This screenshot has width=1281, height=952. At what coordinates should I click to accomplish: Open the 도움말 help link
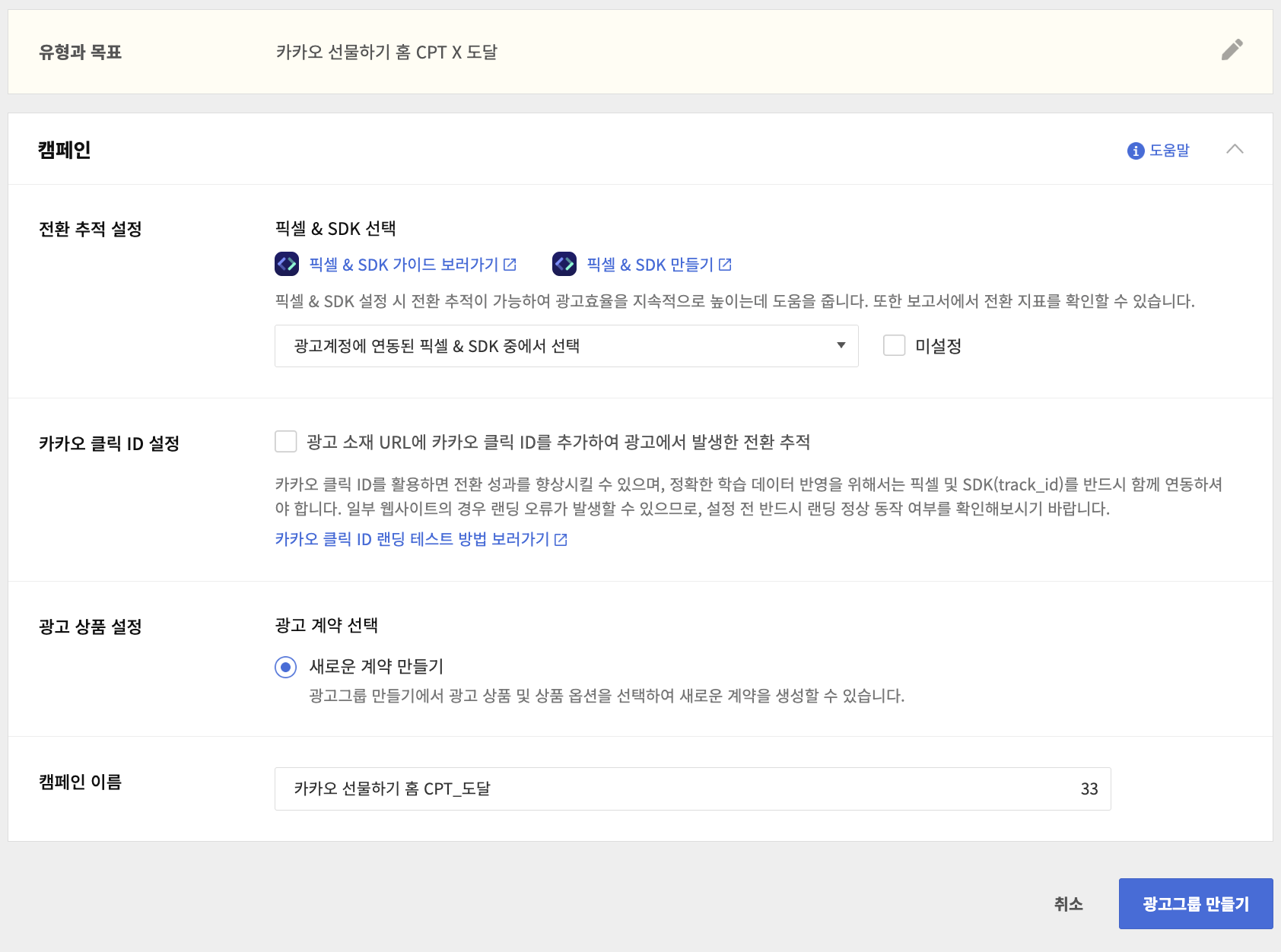pyautogui.click(x=1169, y=151)
